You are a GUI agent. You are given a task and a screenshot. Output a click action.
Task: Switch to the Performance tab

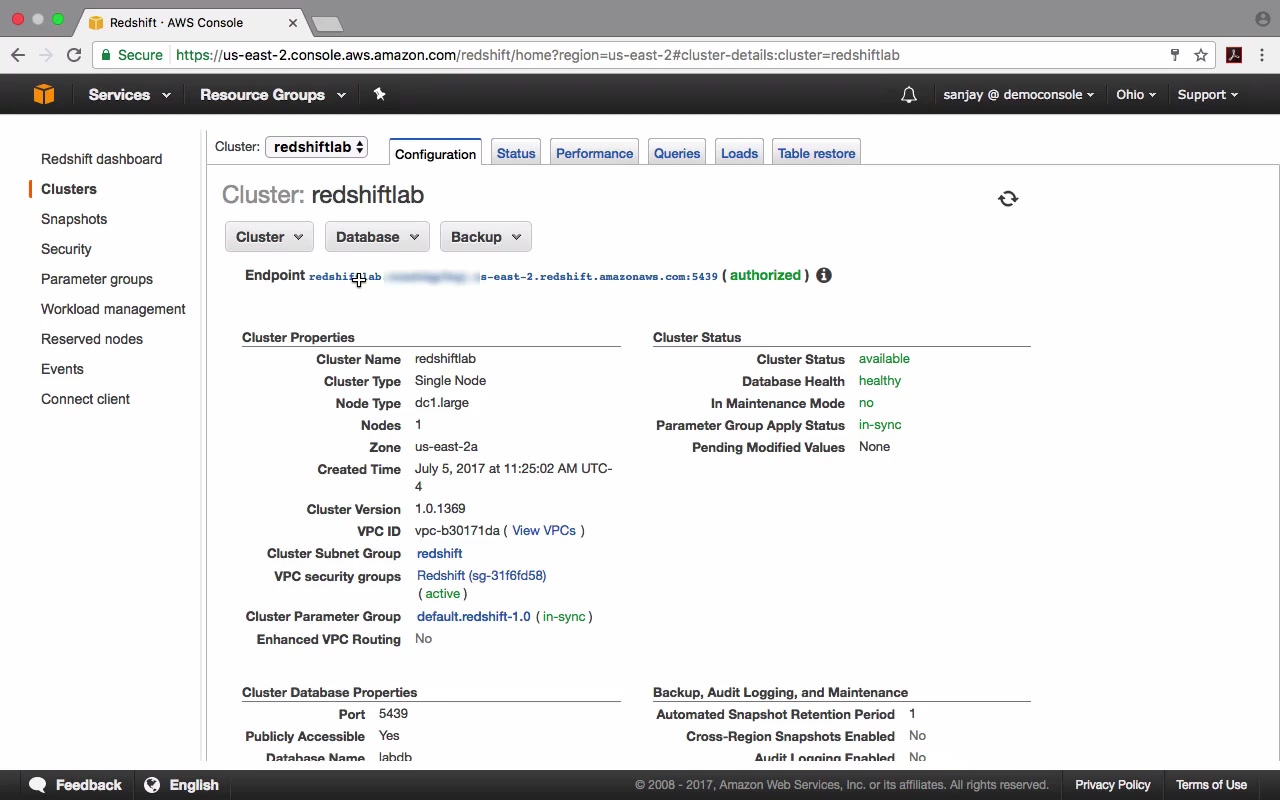click(x=594, y=153)
